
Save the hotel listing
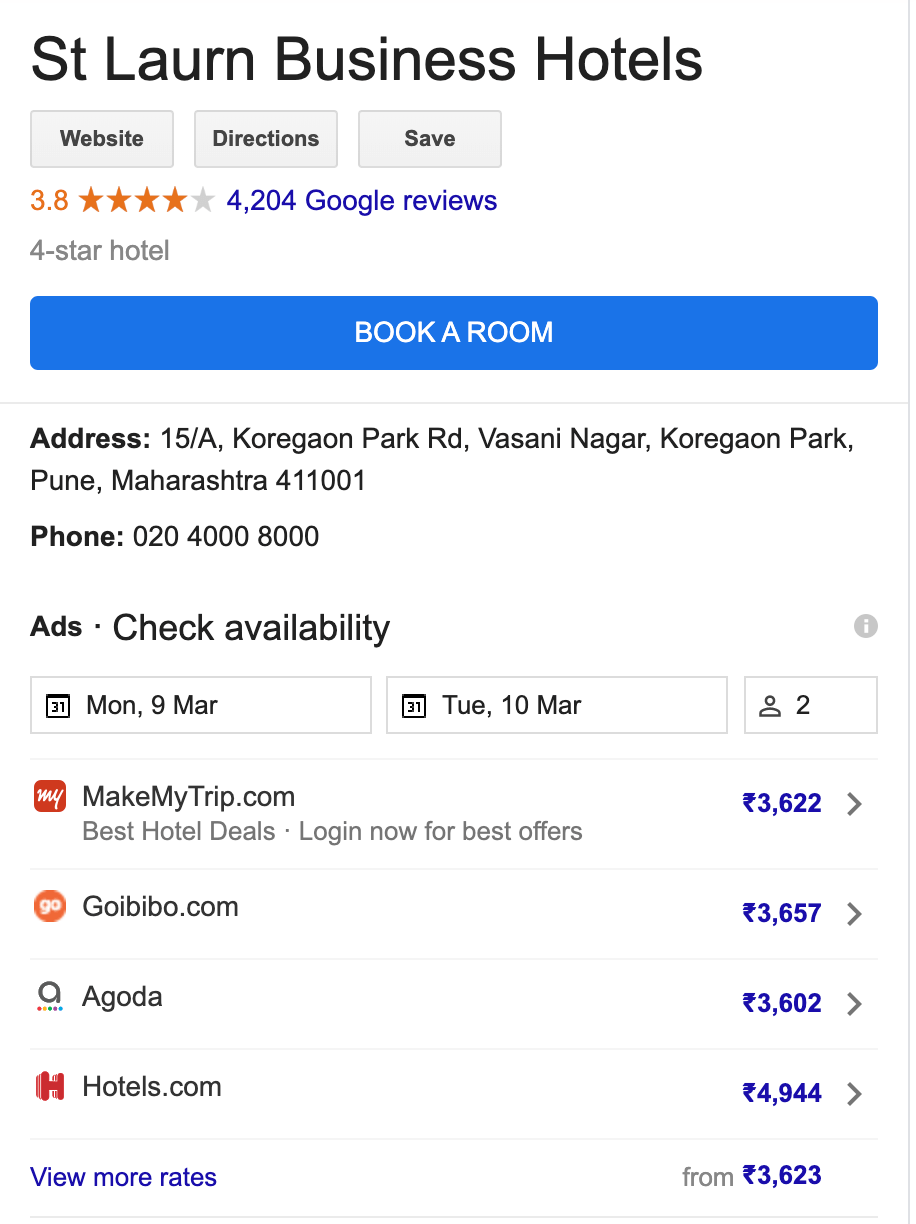tap(430, 139)
